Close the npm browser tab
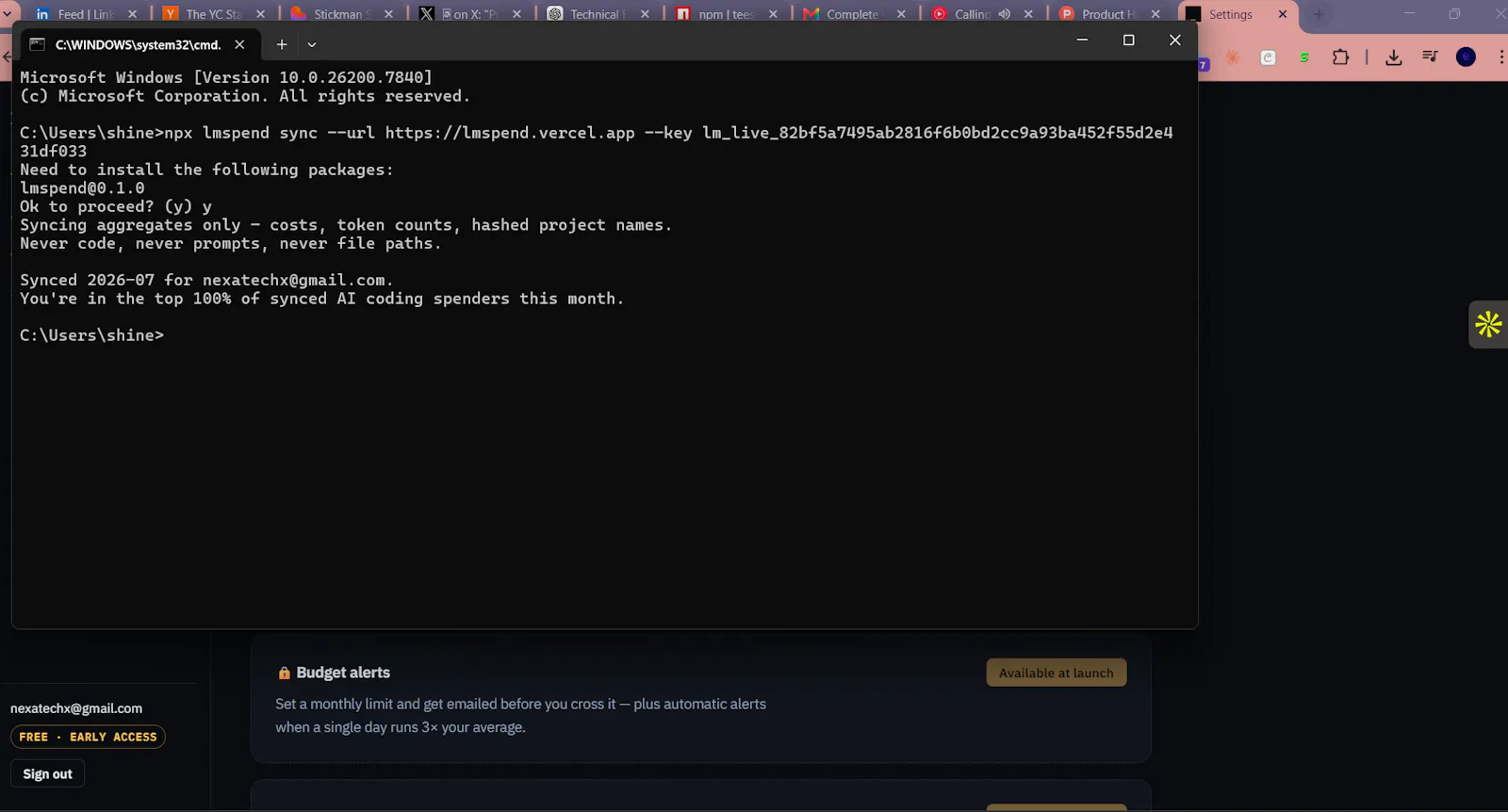Screen dimensions: 1508x812 pos(773,14)
